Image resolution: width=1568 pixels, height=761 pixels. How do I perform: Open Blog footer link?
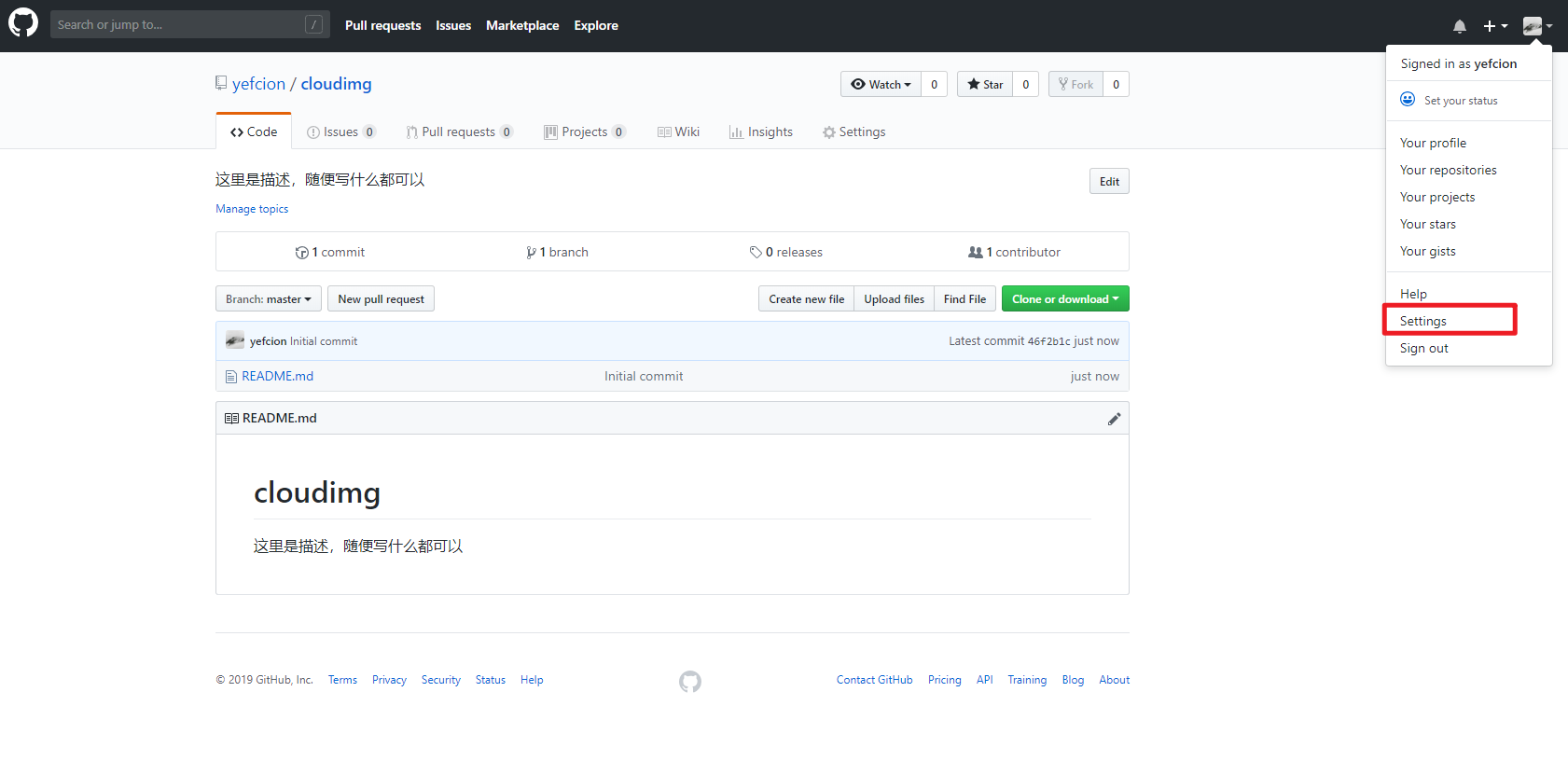click(1073, 680)
